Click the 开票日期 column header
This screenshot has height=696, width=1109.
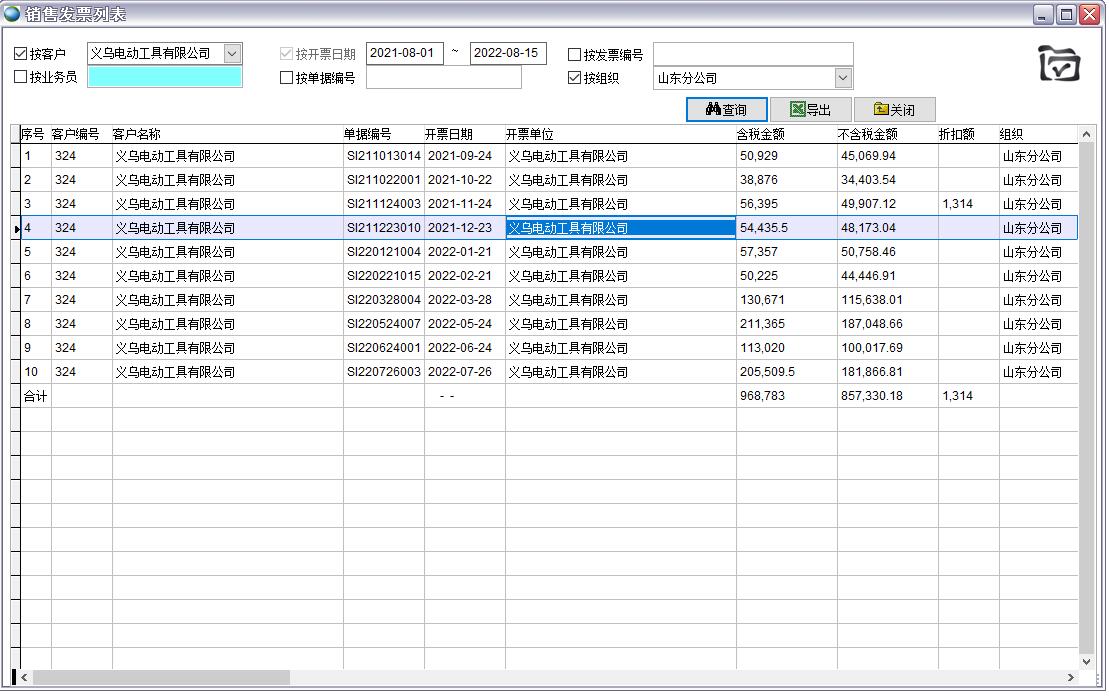click(448, 134)
